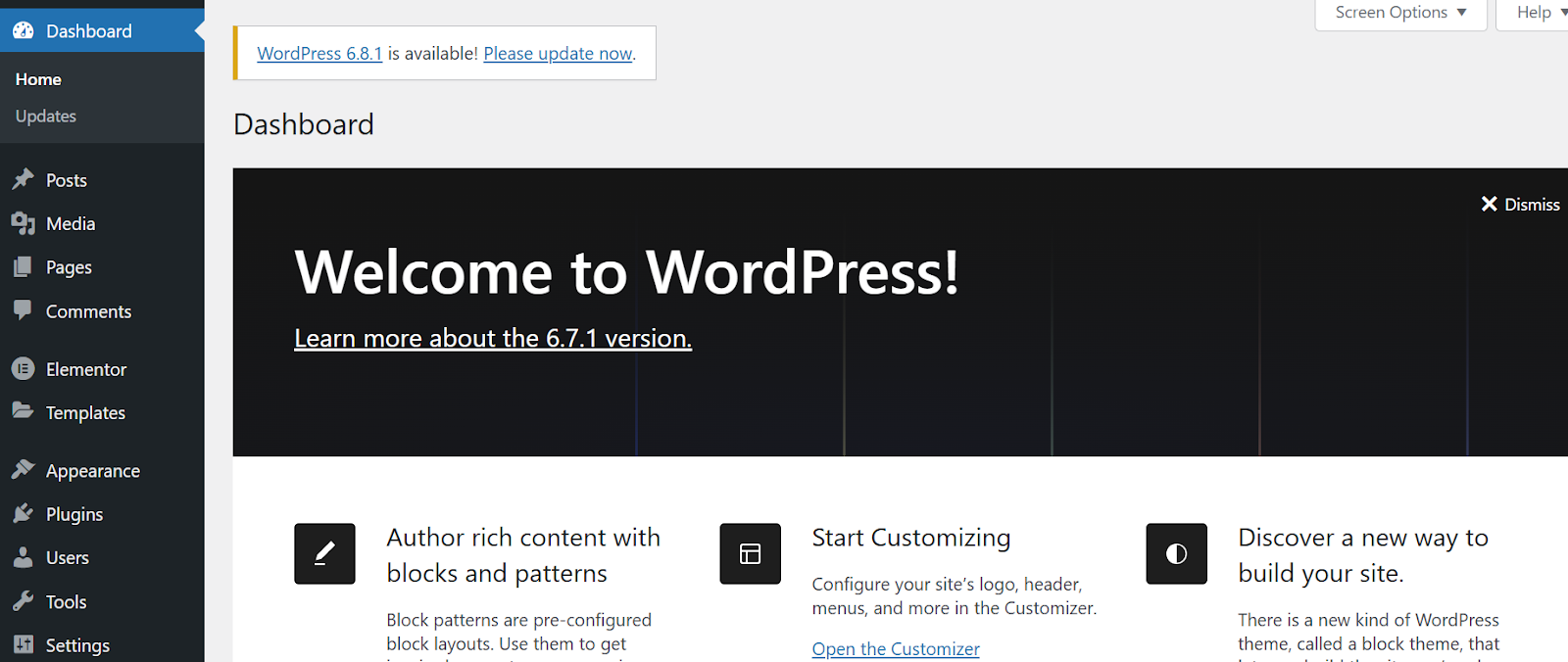Click the pencil edit icon beside Author rich content
1568x662 pixels.
(x=324, y=553)
